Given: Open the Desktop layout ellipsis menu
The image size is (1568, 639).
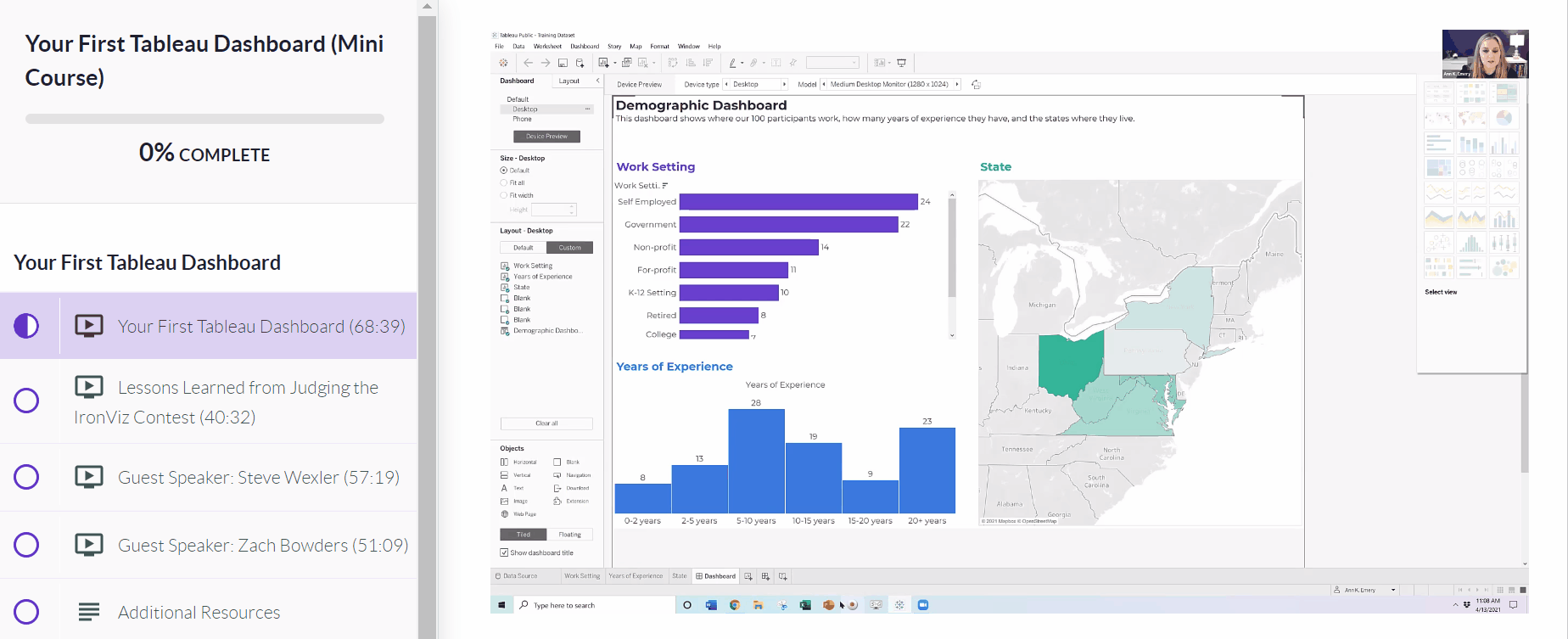Looking at the screenshot, I should tap(587, 109).
